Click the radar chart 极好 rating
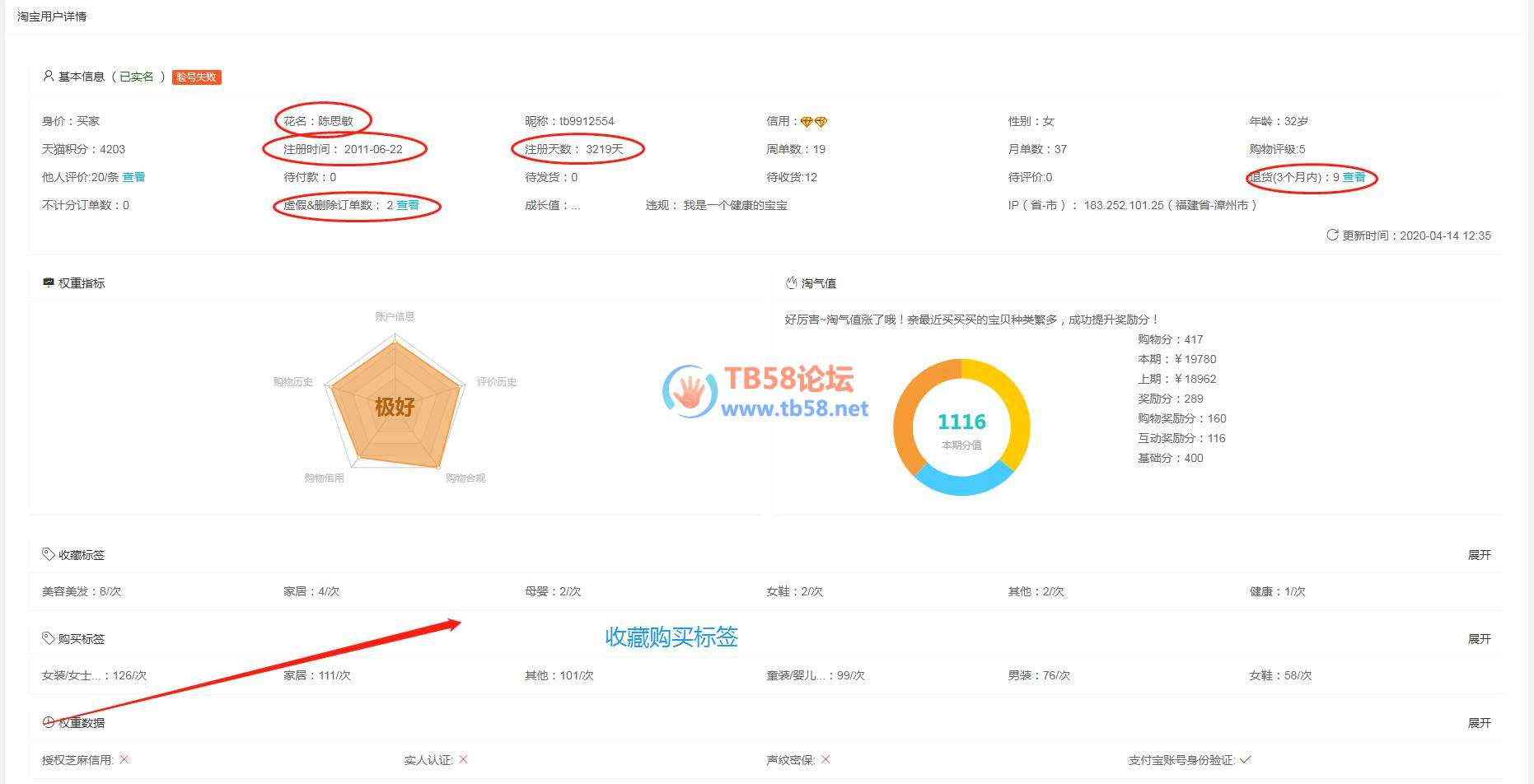 coord(395,407)
